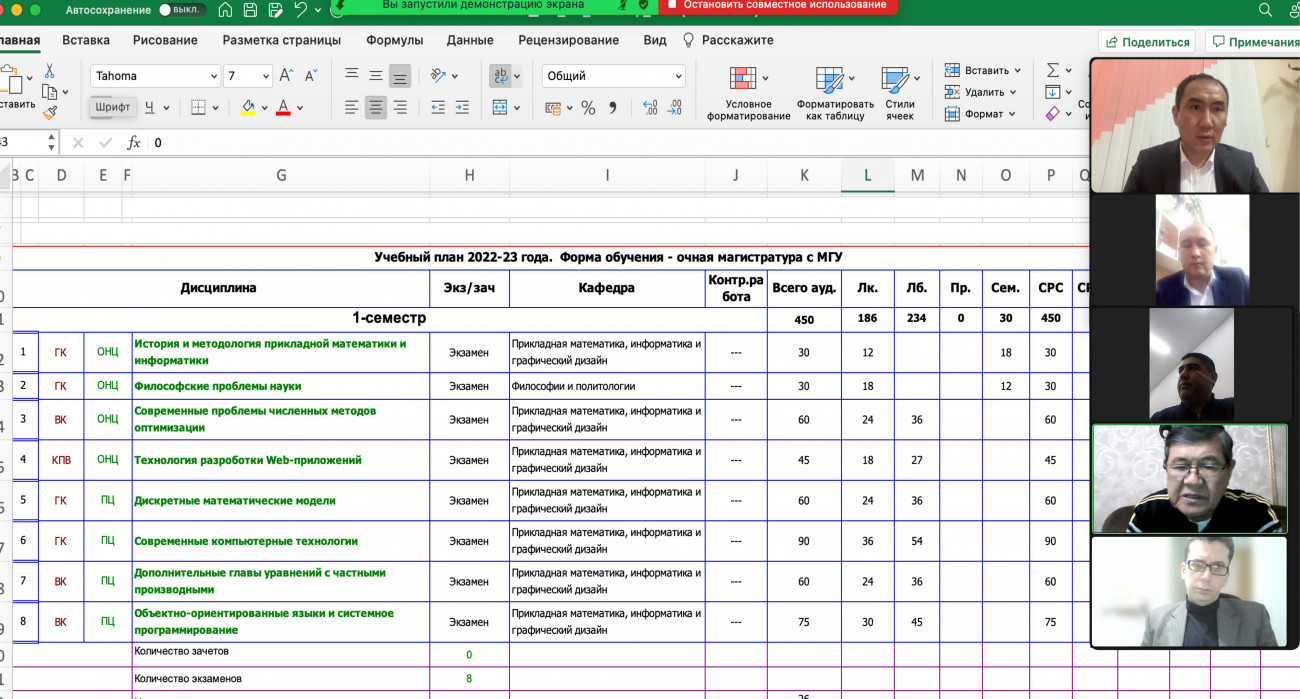Open the Tahoma font name dropdown
The height and width of the screenshot is (699, 1300).
pyautogui.click(x=213, y=76)
